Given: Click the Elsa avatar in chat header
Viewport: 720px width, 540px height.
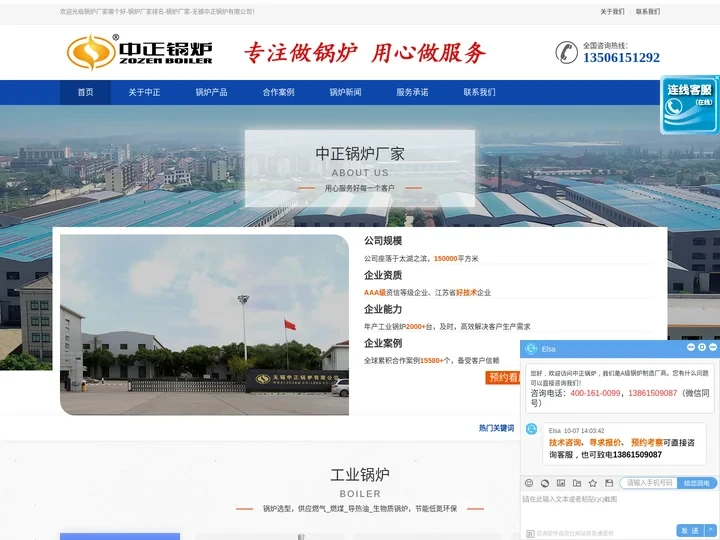Looking at the screenshot, I should pyautogui.click(x=531, y=349).
